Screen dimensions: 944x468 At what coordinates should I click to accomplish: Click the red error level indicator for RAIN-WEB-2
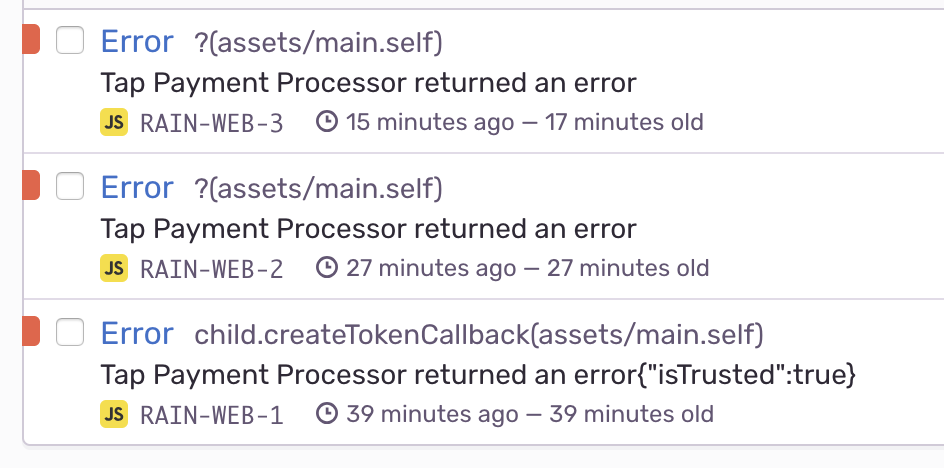coord(31,185)
